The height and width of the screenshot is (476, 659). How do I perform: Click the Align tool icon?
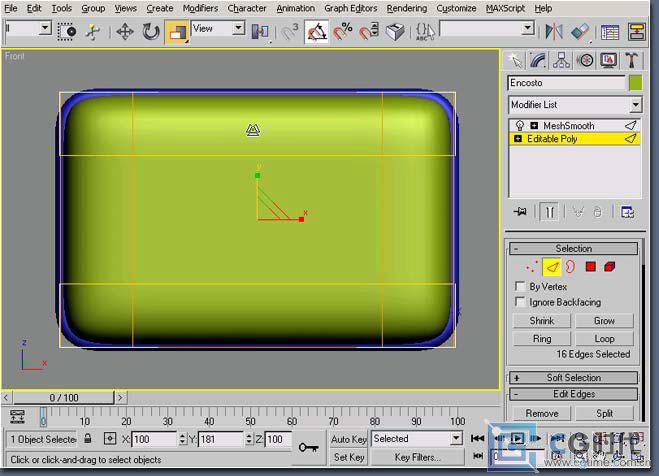click(580, 32)
